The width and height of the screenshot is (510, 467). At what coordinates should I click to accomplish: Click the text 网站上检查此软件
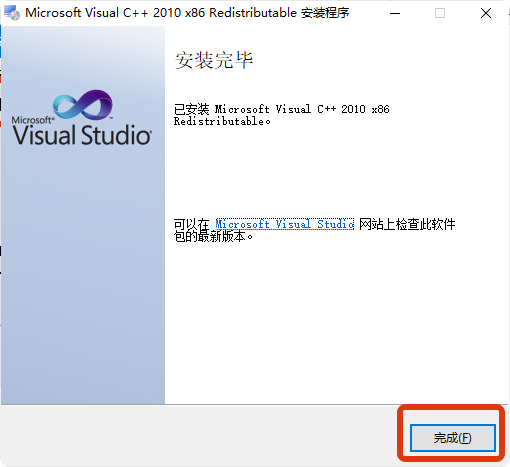pos(407,224)
